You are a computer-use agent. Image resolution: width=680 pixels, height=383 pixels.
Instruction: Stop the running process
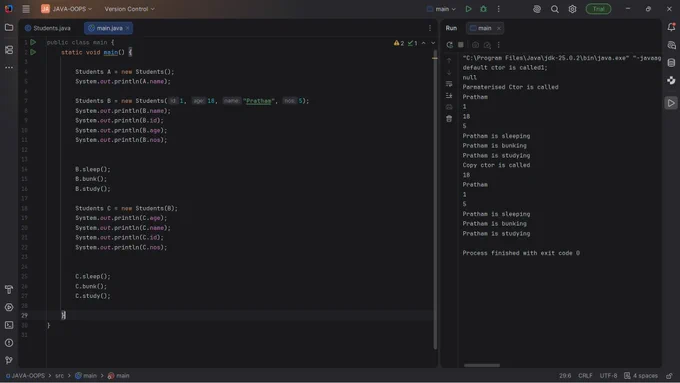point(461,45)
